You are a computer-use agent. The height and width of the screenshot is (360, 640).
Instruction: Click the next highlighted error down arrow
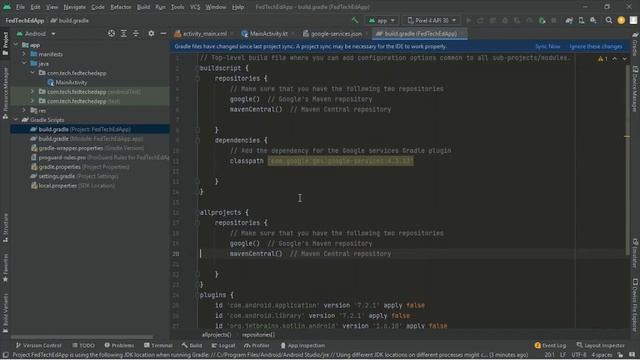pyautogui.click(x=624, y=59)
